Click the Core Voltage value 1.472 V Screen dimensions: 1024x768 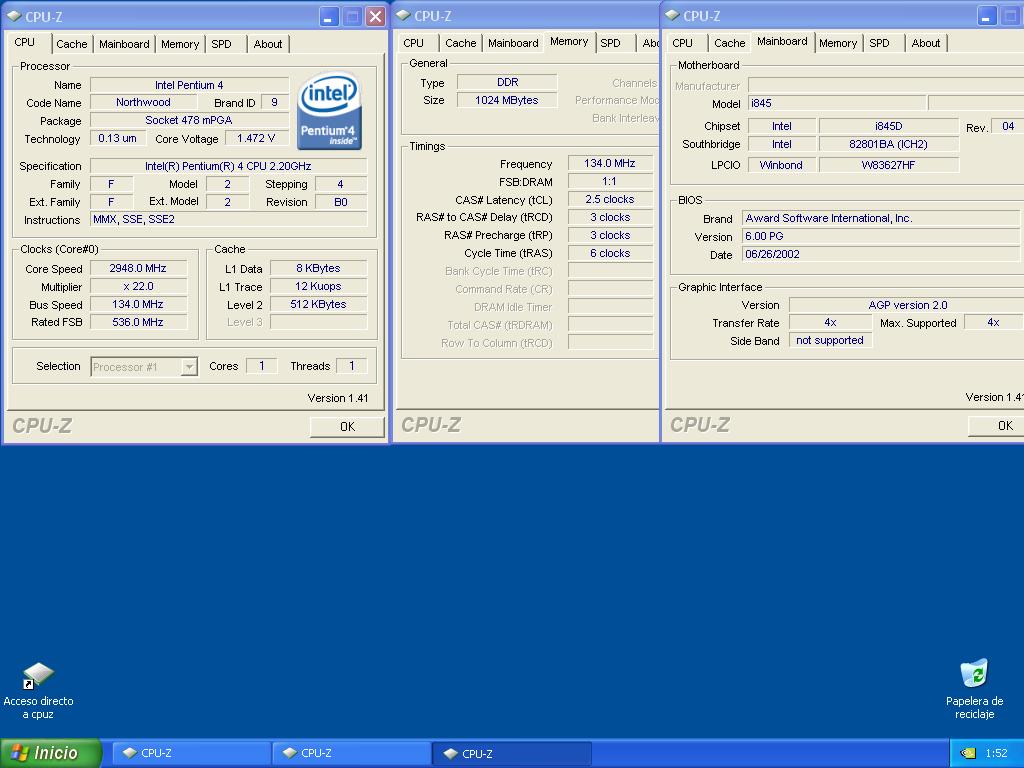pos(257,138)
